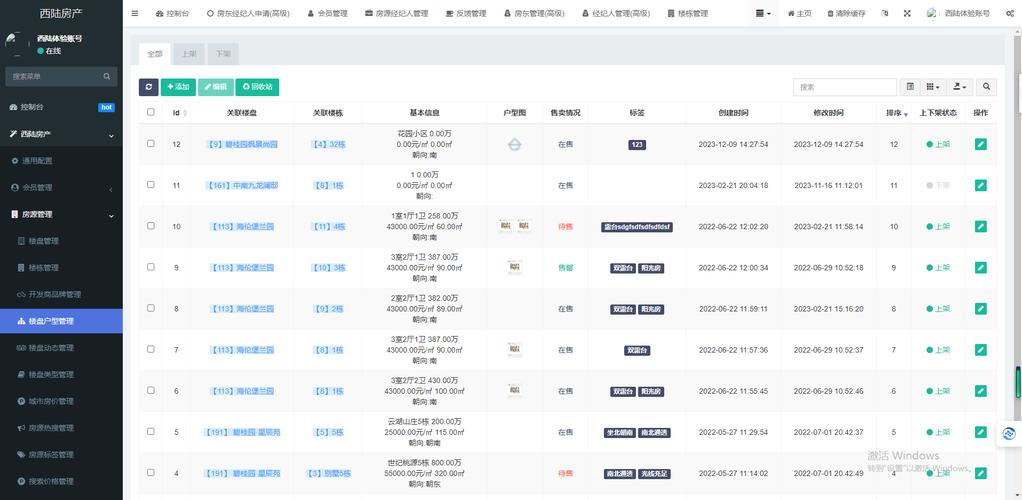Click the green 添加 button
Viewport: 1022px width, 500px height.
coord(178,87)
